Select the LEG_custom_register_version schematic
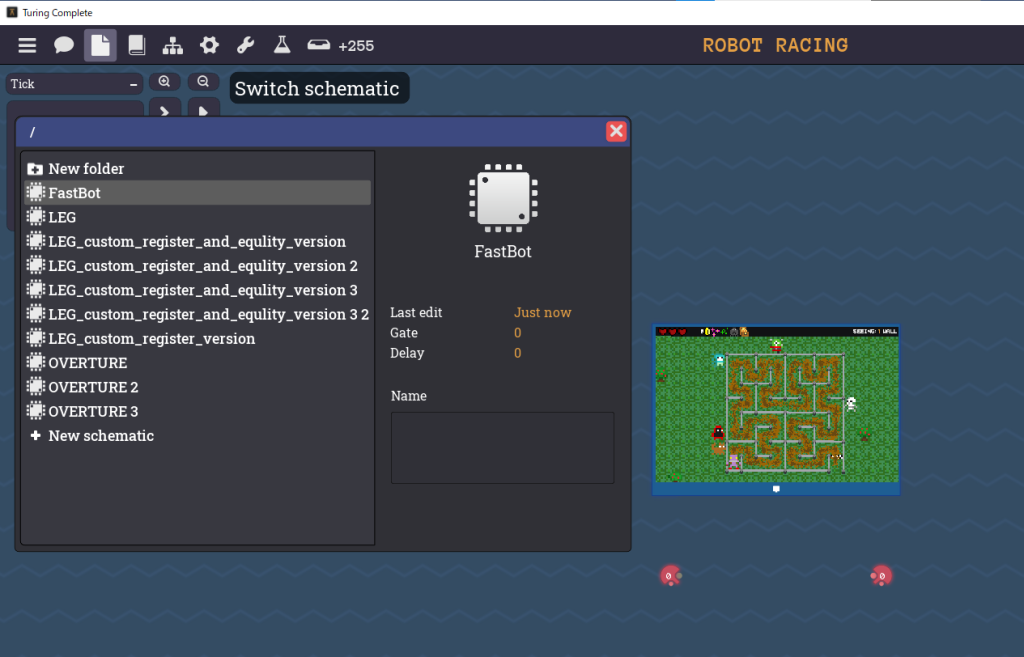The image size is (1024, 657). click(x=151, y=339)
